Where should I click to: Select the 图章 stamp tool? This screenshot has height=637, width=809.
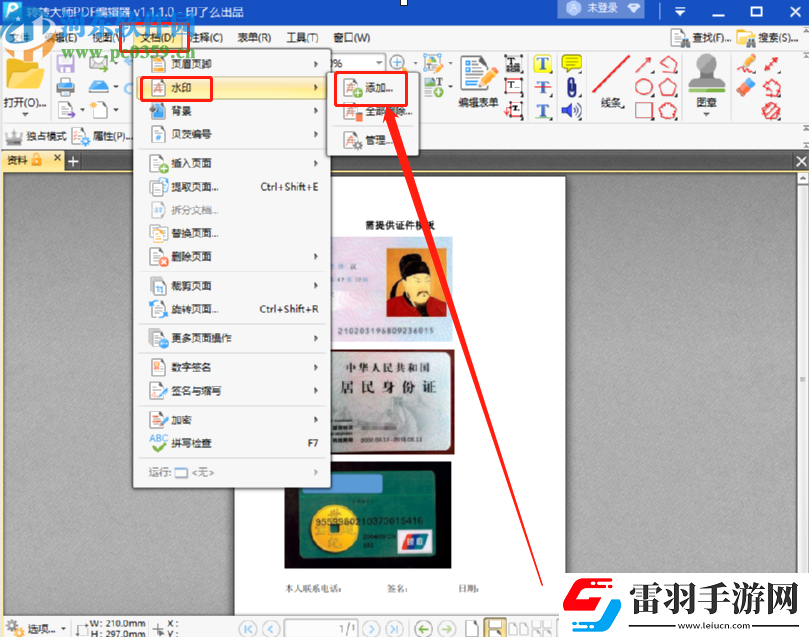(x=706, y=81)
